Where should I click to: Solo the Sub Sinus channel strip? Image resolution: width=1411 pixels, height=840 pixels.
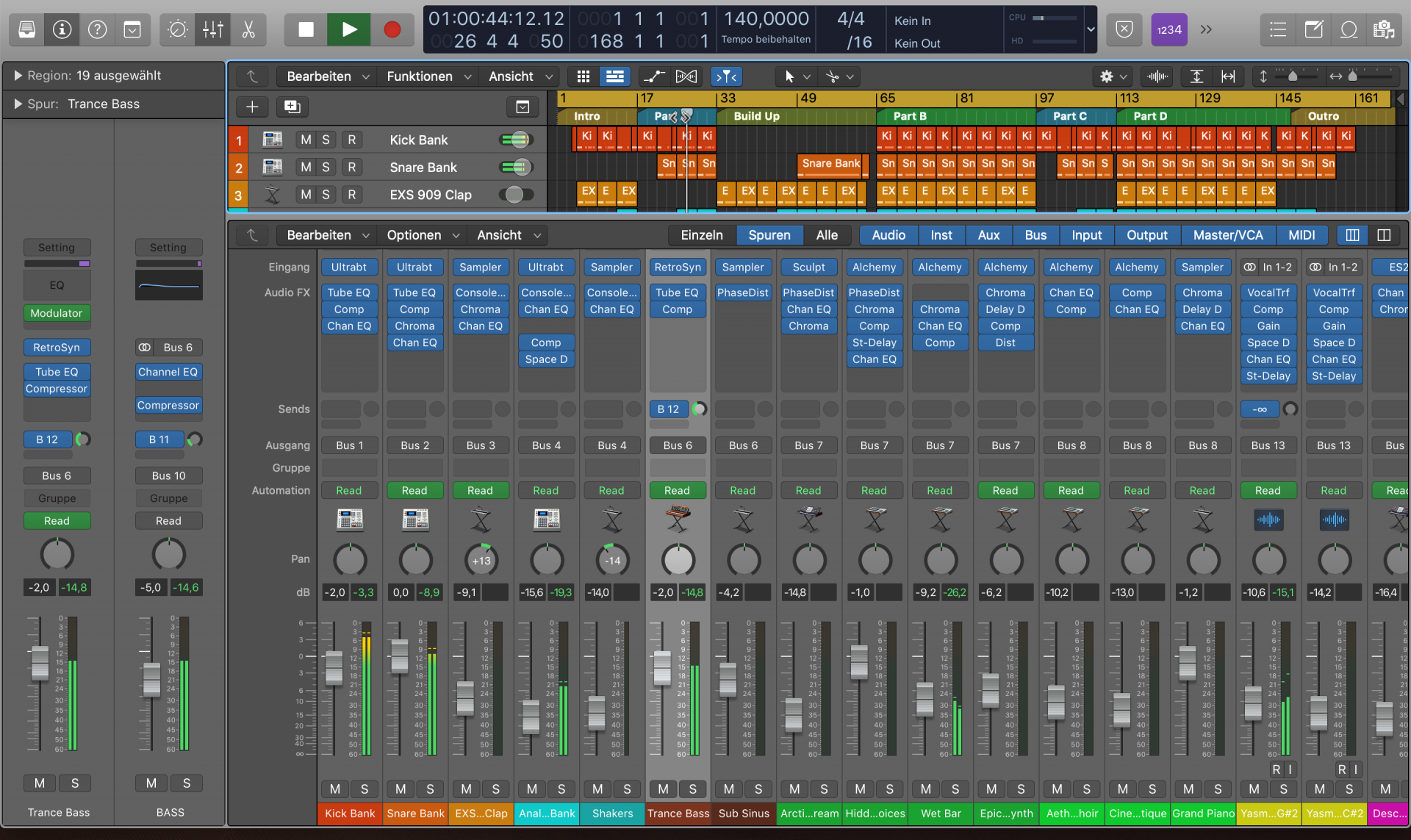click(758, 789)
